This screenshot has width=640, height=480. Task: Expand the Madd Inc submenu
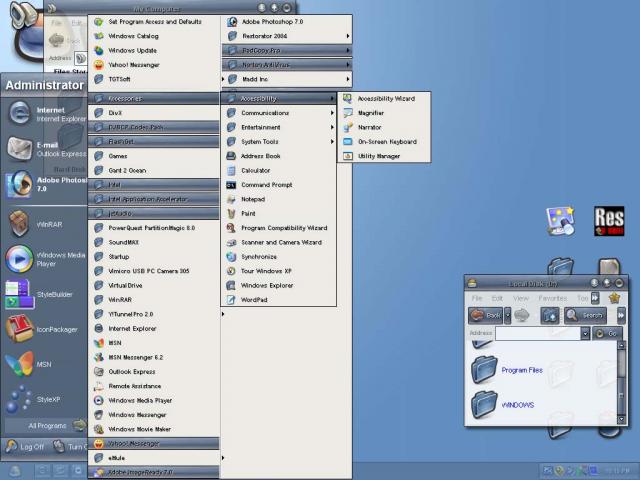pos(287,79)
